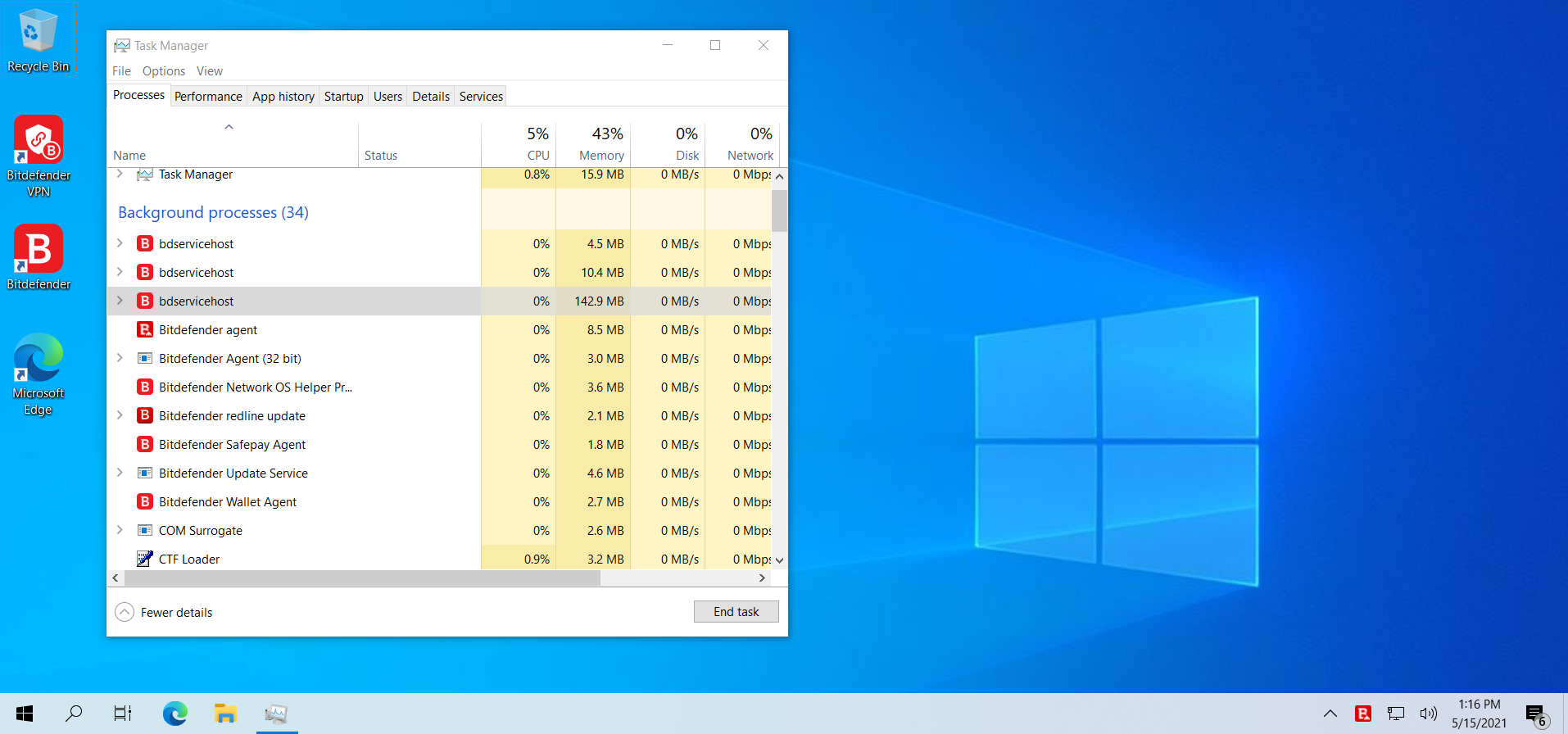Viewport: 1568px width, 734px height.
Task: Sort processes by Disk column
Action: tap(668, 145)
